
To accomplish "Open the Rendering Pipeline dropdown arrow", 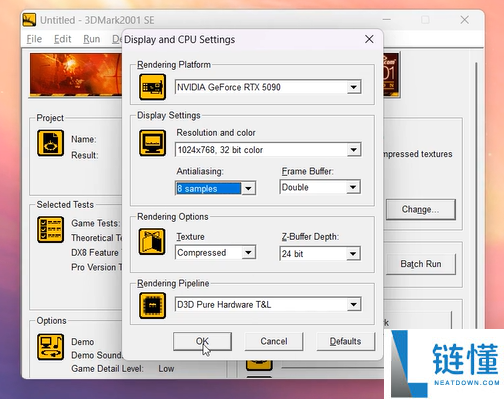I will (354, 304).
